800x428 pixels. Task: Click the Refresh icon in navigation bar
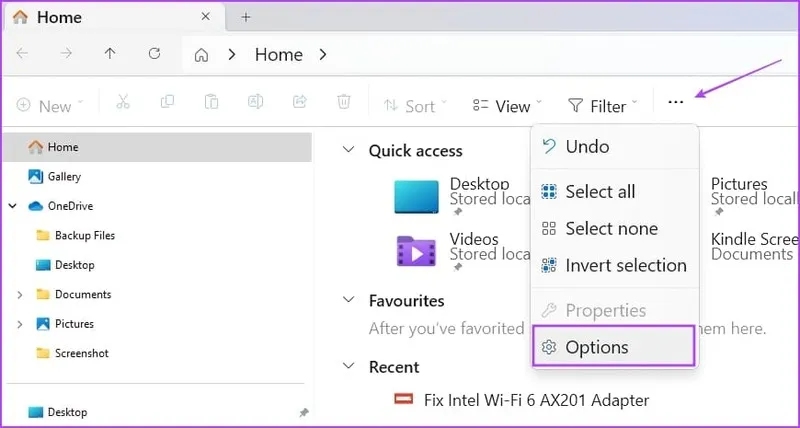[154, 54]
